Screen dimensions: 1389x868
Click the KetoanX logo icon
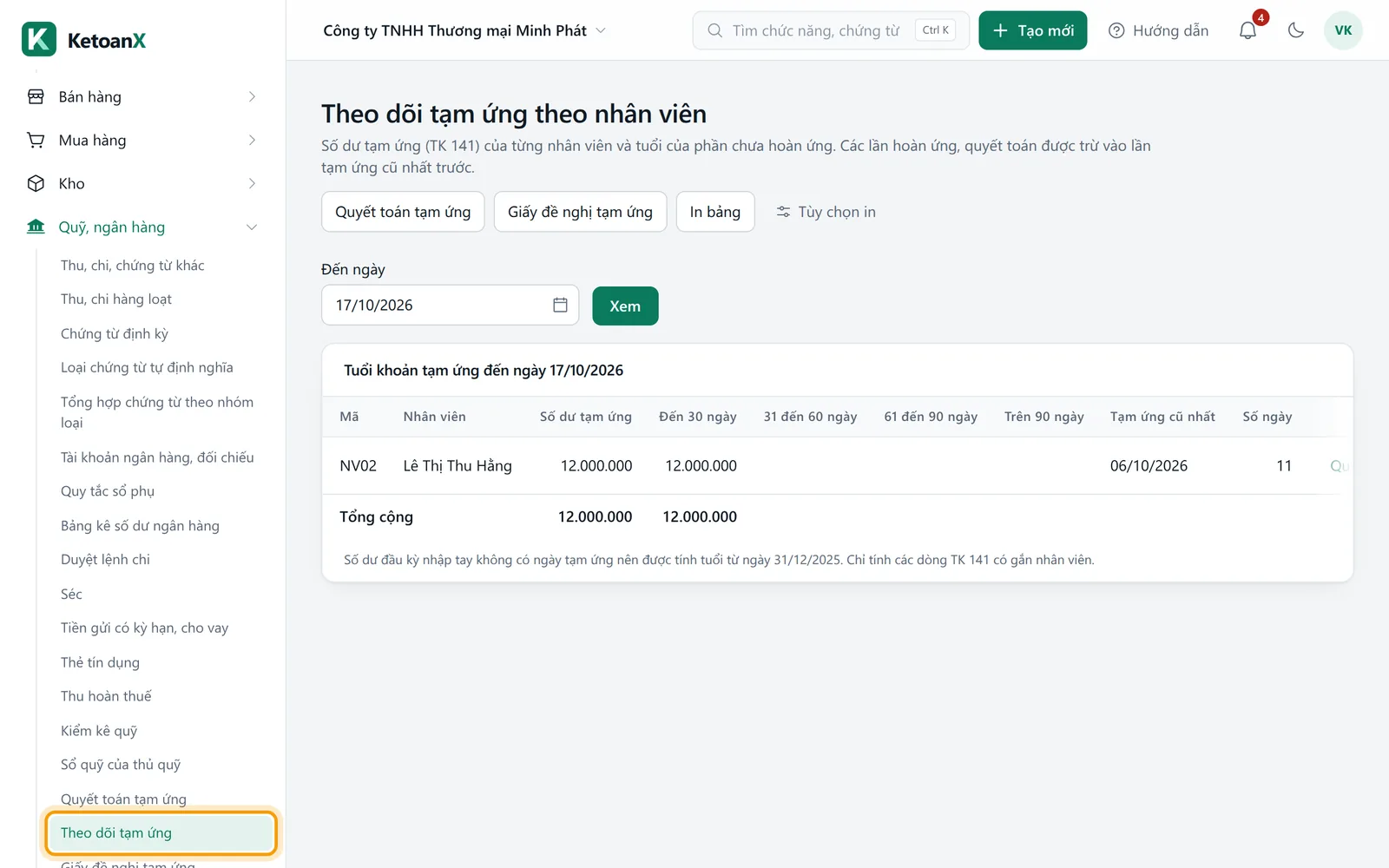[39, 39]
